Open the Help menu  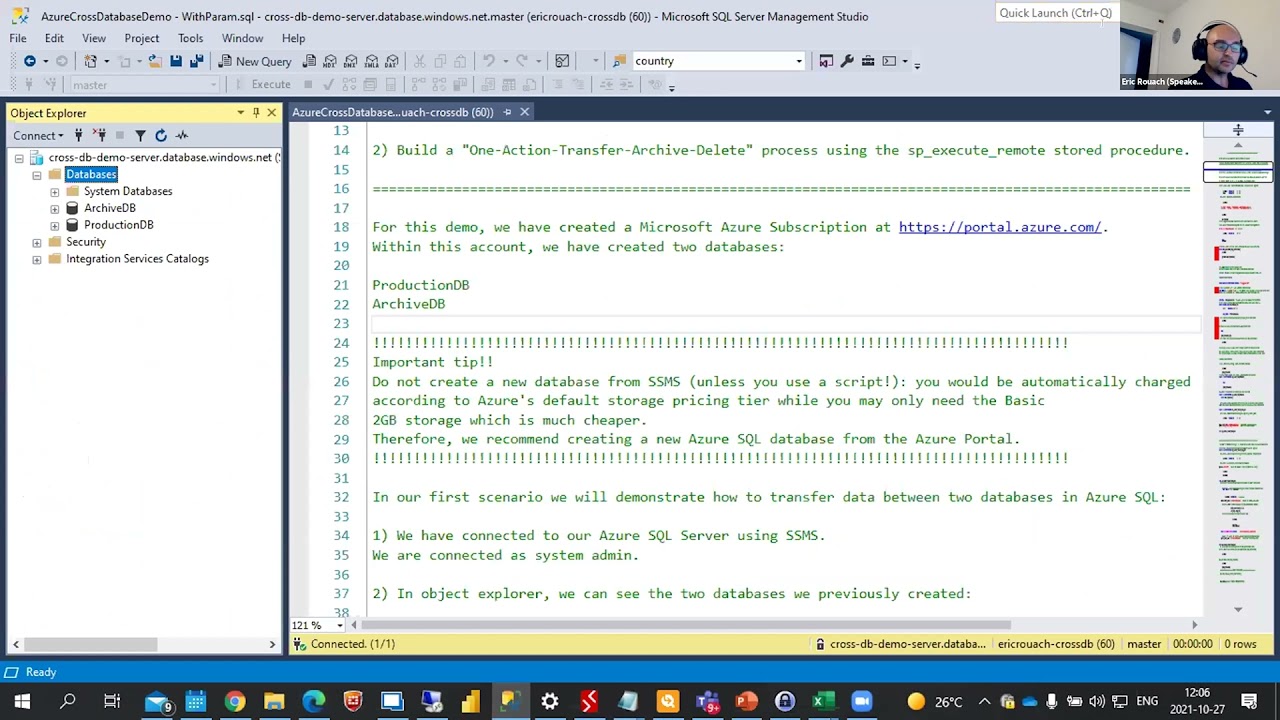click(x=293, y=38)
